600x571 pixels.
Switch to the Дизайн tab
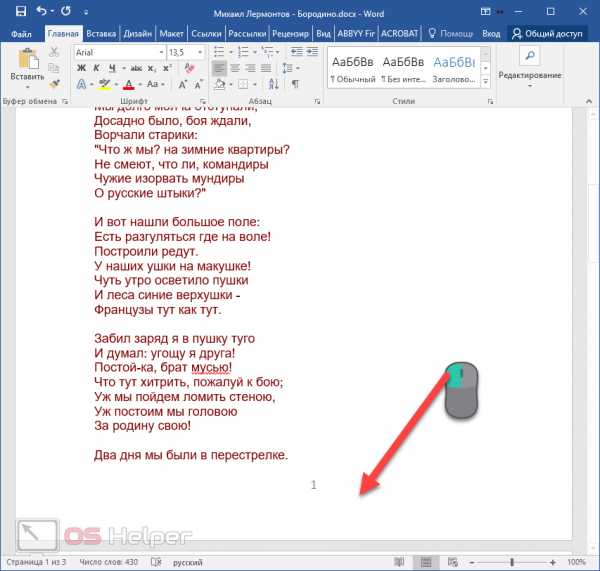click(x=138, y=34)
